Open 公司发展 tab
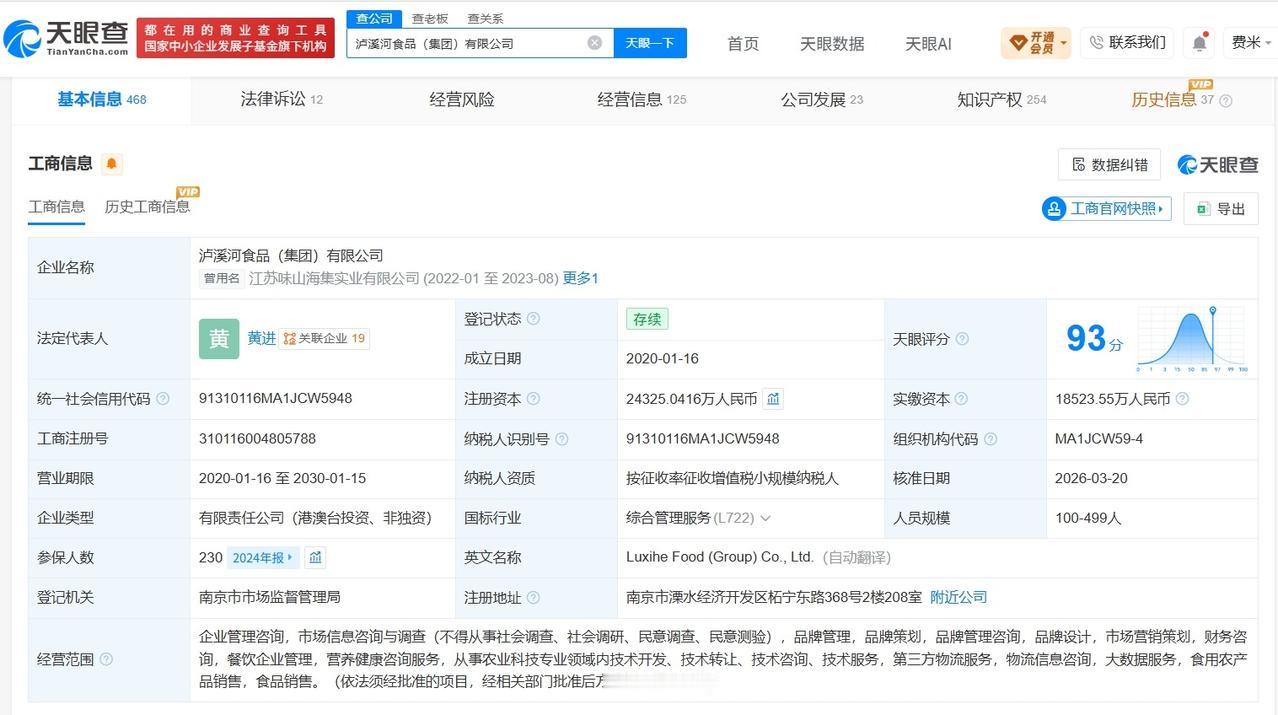 822,99
